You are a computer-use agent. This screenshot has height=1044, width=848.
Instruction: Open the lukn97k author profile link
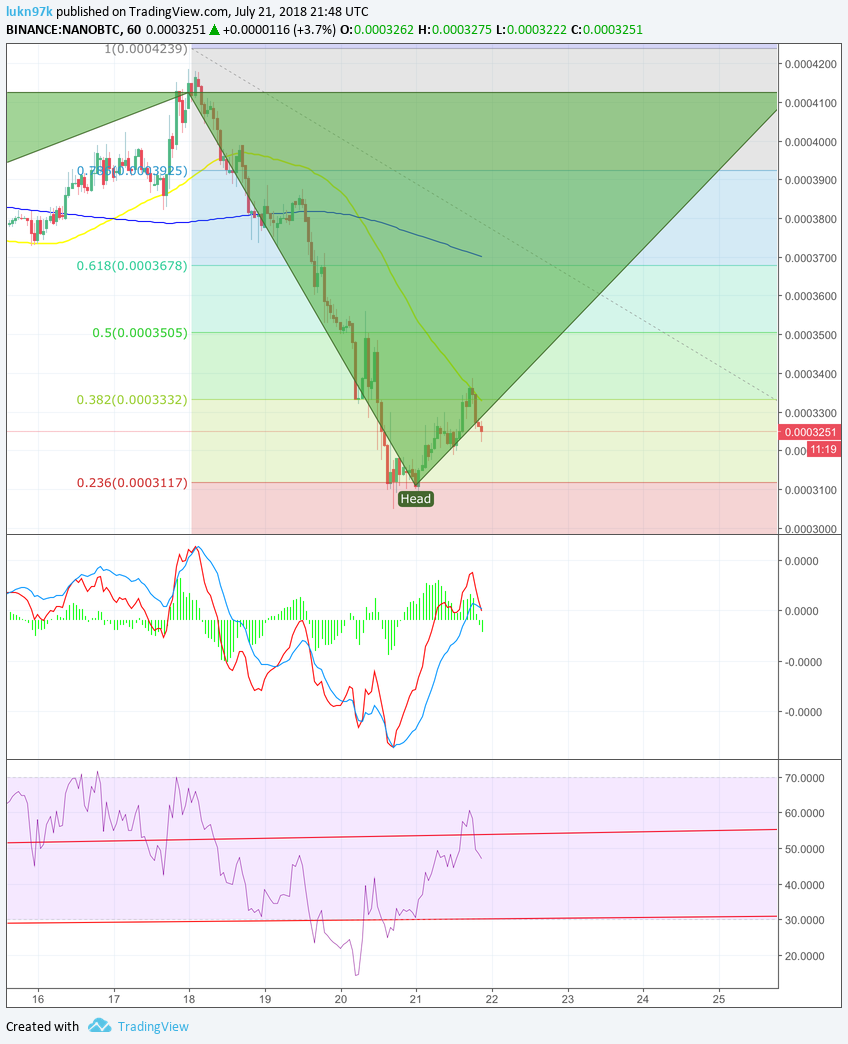click(x=29, y=11)
